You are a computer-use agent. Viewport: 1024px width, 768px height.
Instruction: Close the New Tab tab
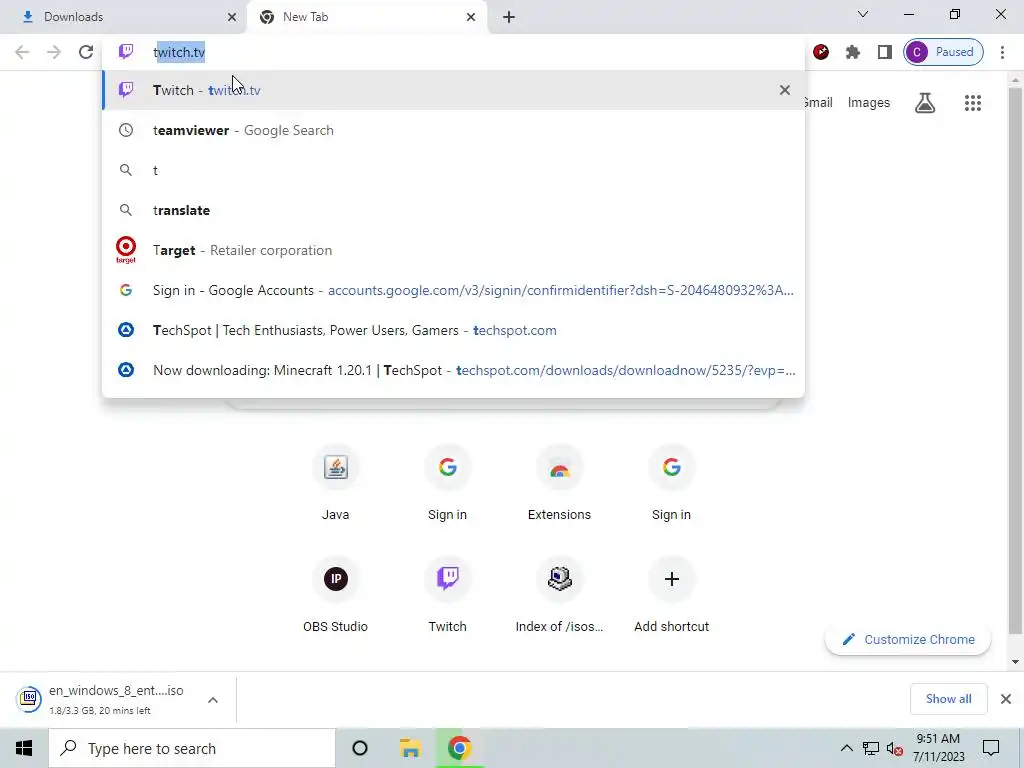coord(471,17)
